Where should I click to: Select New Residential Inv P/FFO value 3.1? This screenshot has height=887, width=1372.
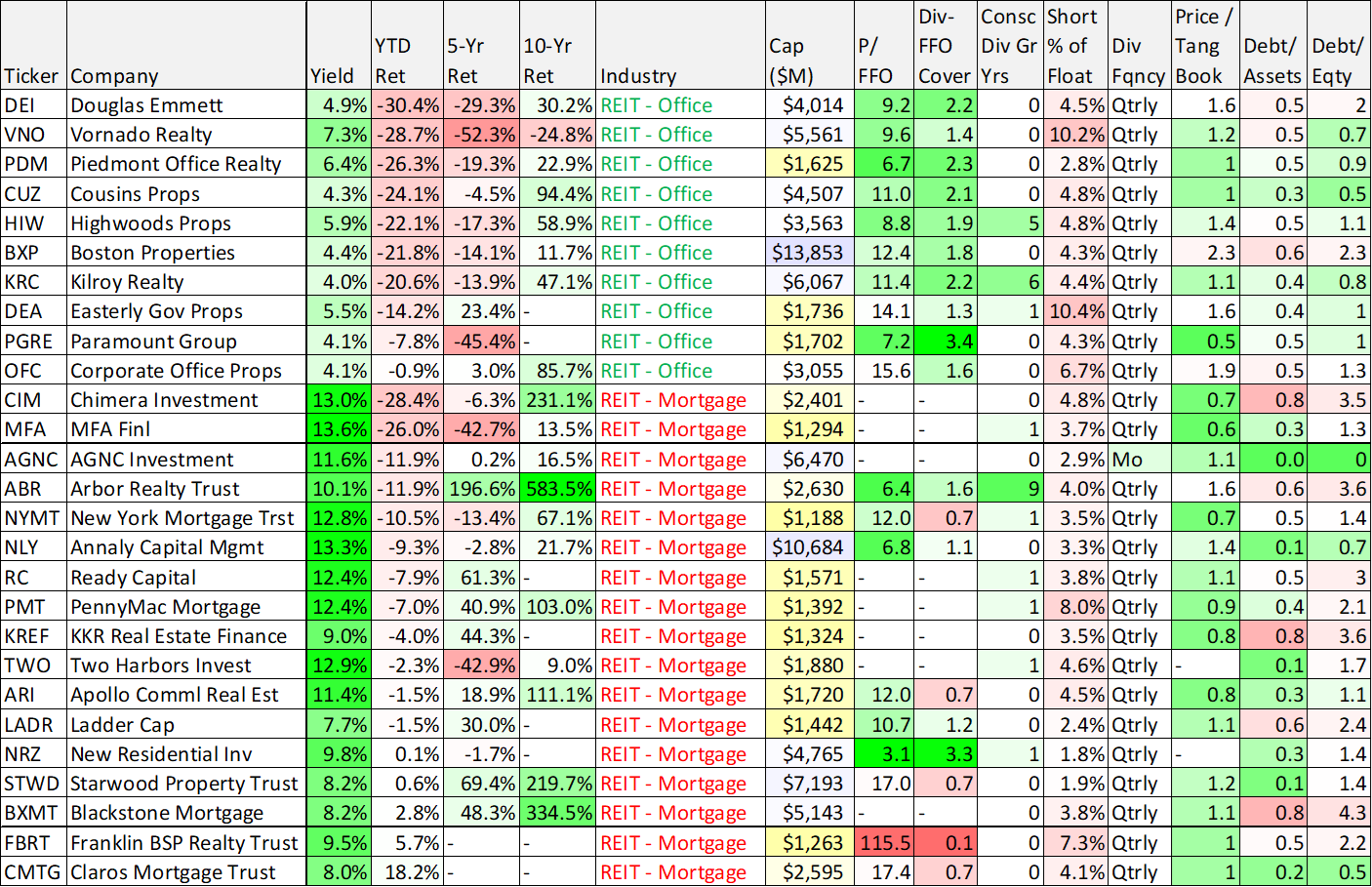(x=884, y=754)
